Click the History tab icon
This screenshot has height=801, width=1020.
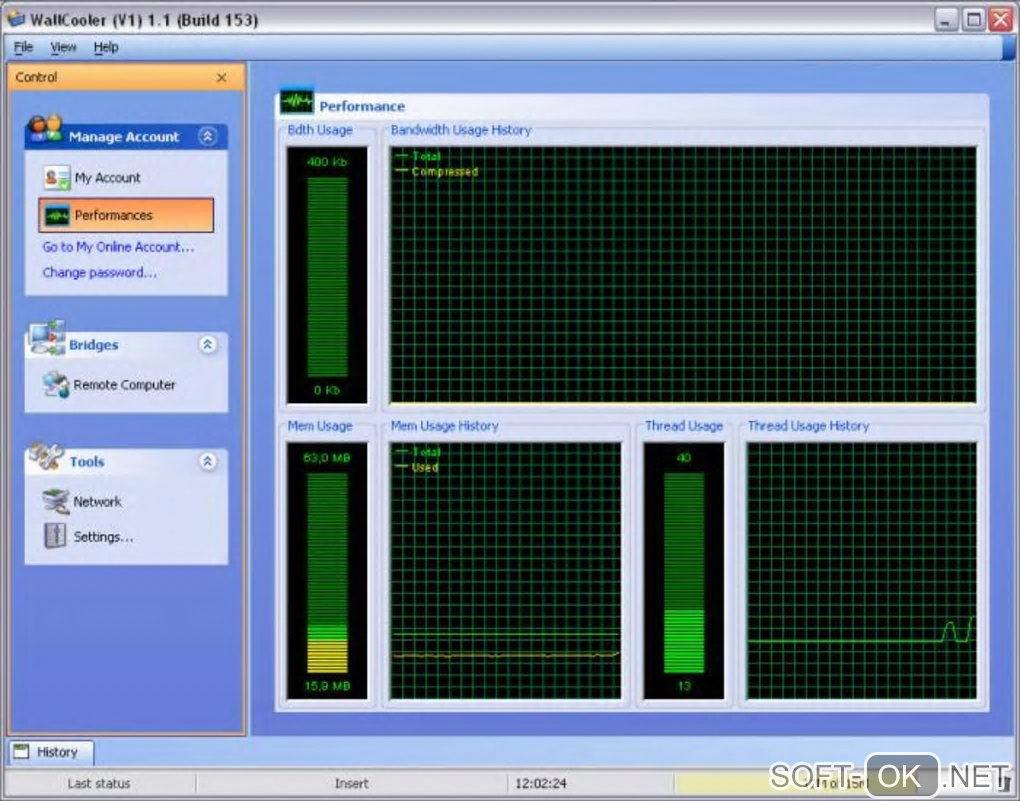tap(21, 752)
